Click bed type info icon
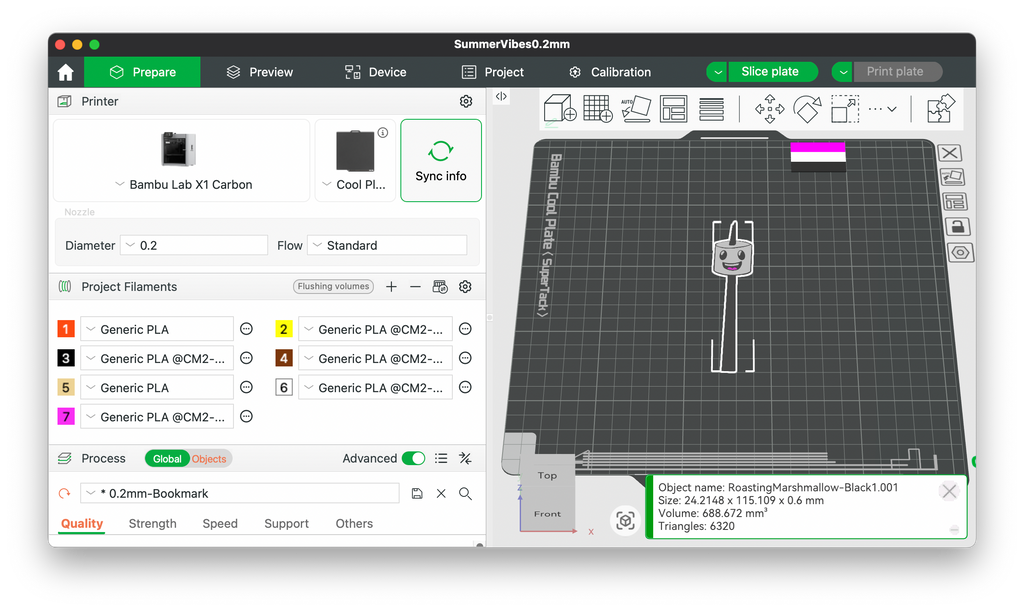This screenshot has height=611, width=1024. [x=383, y=133]
